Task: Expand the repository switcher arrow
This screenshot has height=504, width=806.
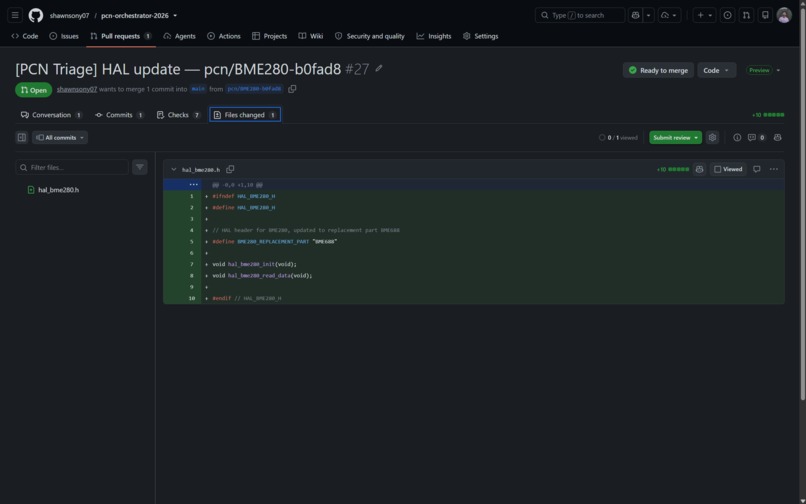Action: 175,15
